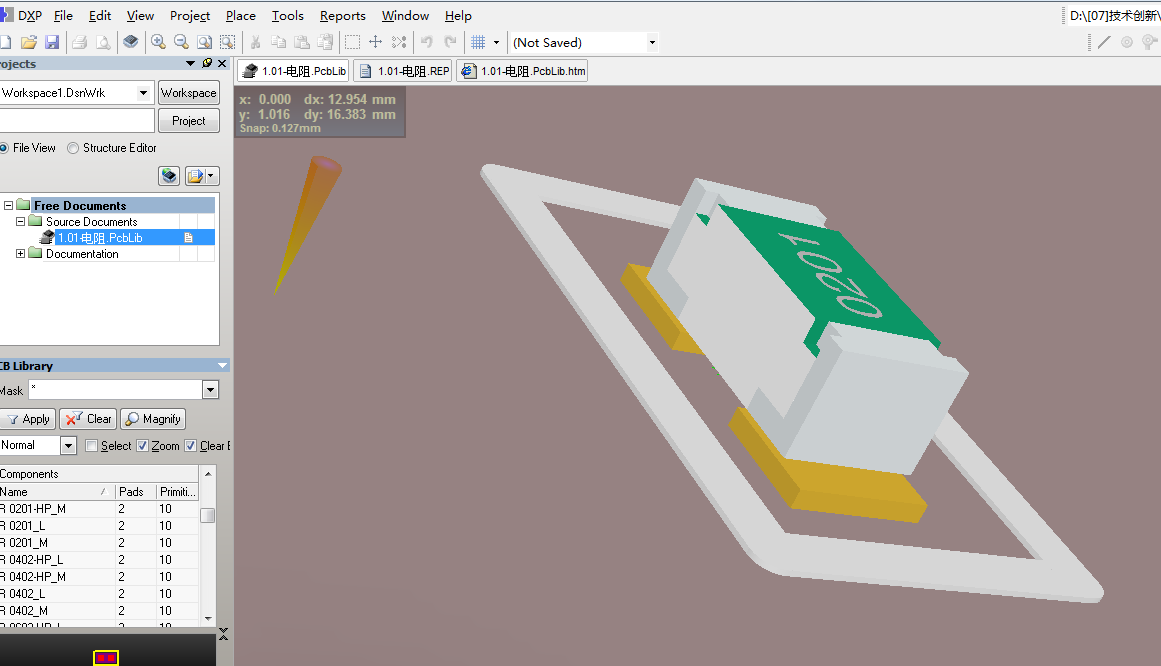The image size is (1161, 666).
Task: Open the Reports menu
Action: tap(343, 16)
